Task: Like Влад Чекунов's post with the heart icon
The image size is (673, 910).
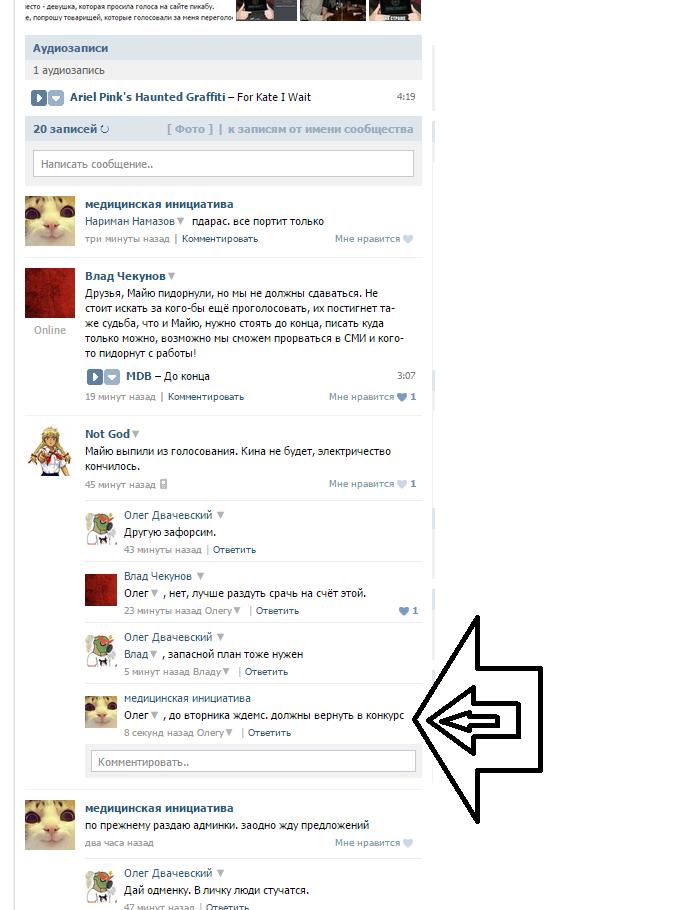Action: coord(401,397)
